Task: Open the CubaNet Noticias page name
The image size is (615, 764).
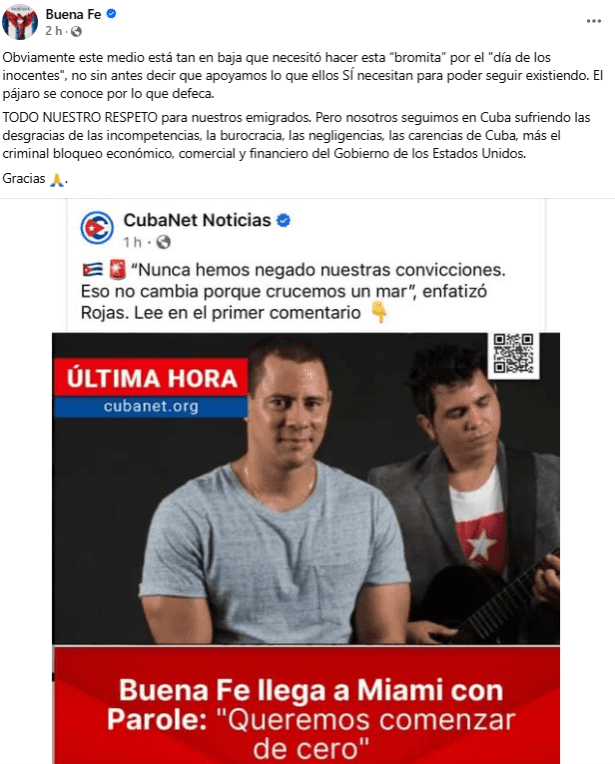Action: point(197,220)
